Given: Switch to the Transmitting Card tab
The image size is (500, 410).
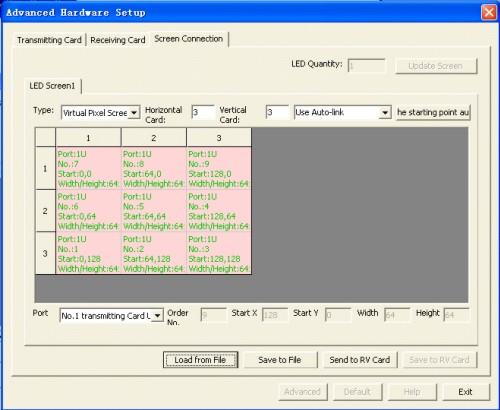Looking at the screenshot, I should (x=49, y=40).
